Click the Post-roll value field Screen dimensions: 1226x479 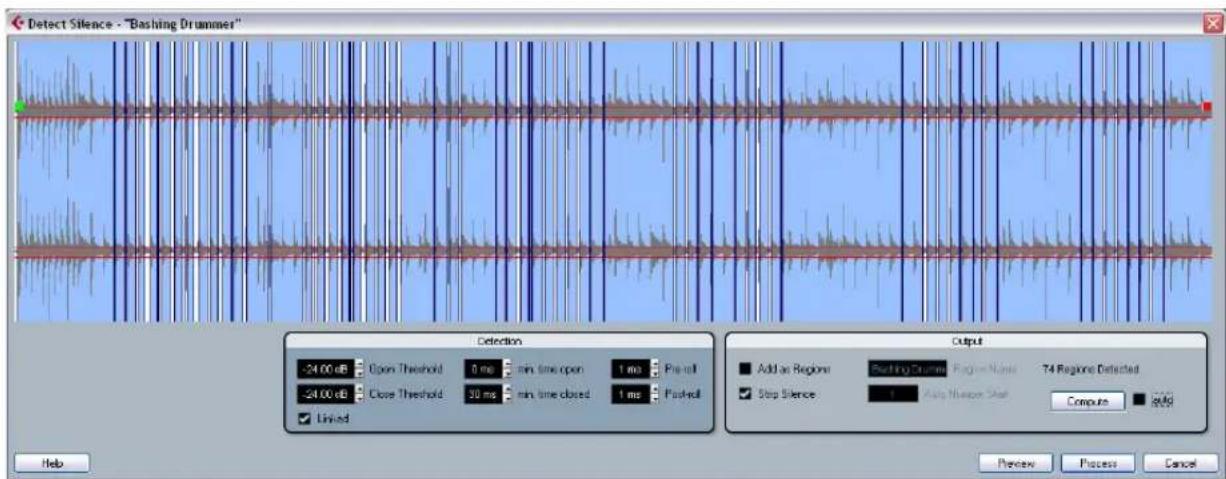(629, 394)
